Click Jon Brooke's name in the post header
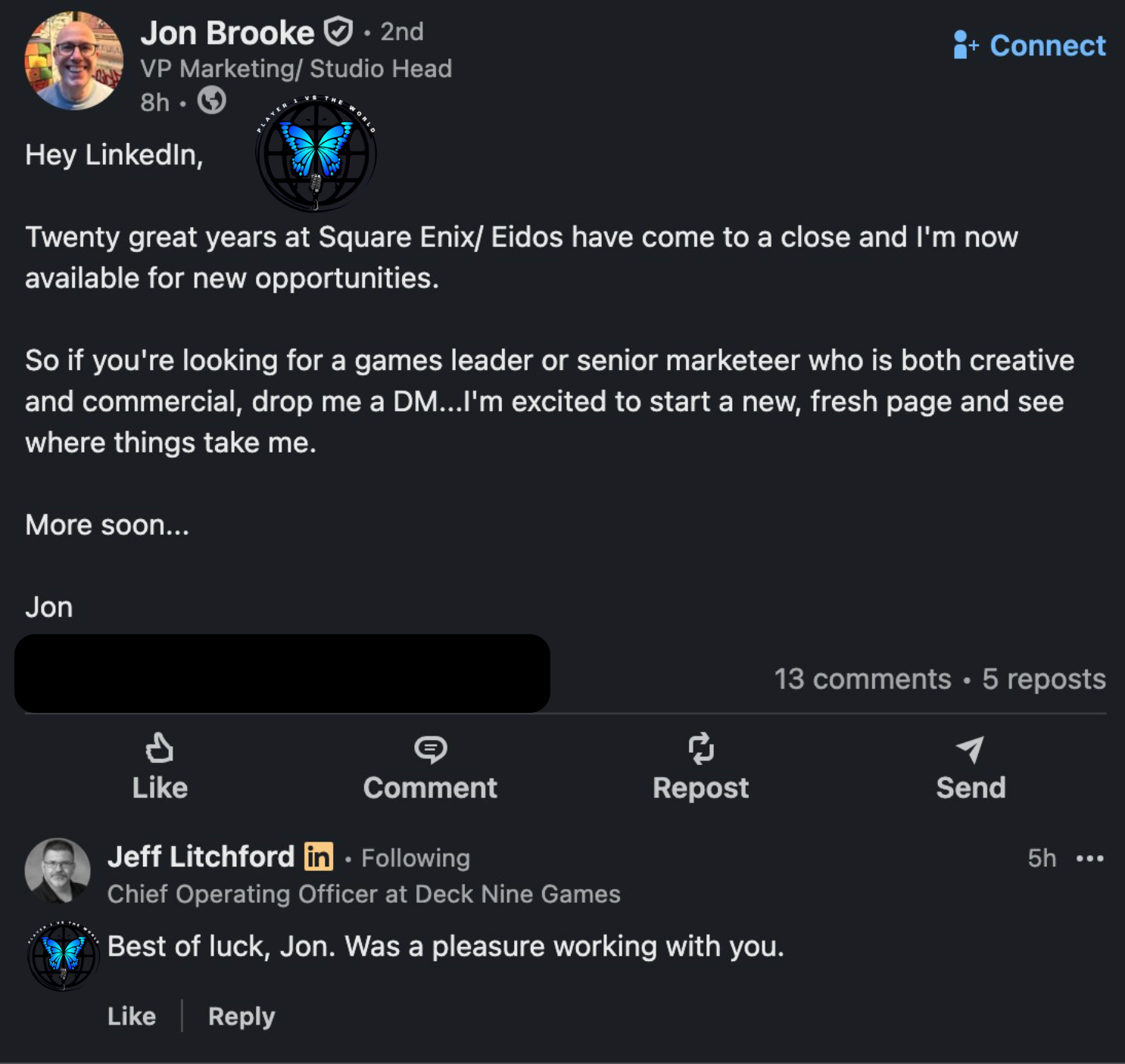Screen dimensions: 1125x1064 (227, 33)
